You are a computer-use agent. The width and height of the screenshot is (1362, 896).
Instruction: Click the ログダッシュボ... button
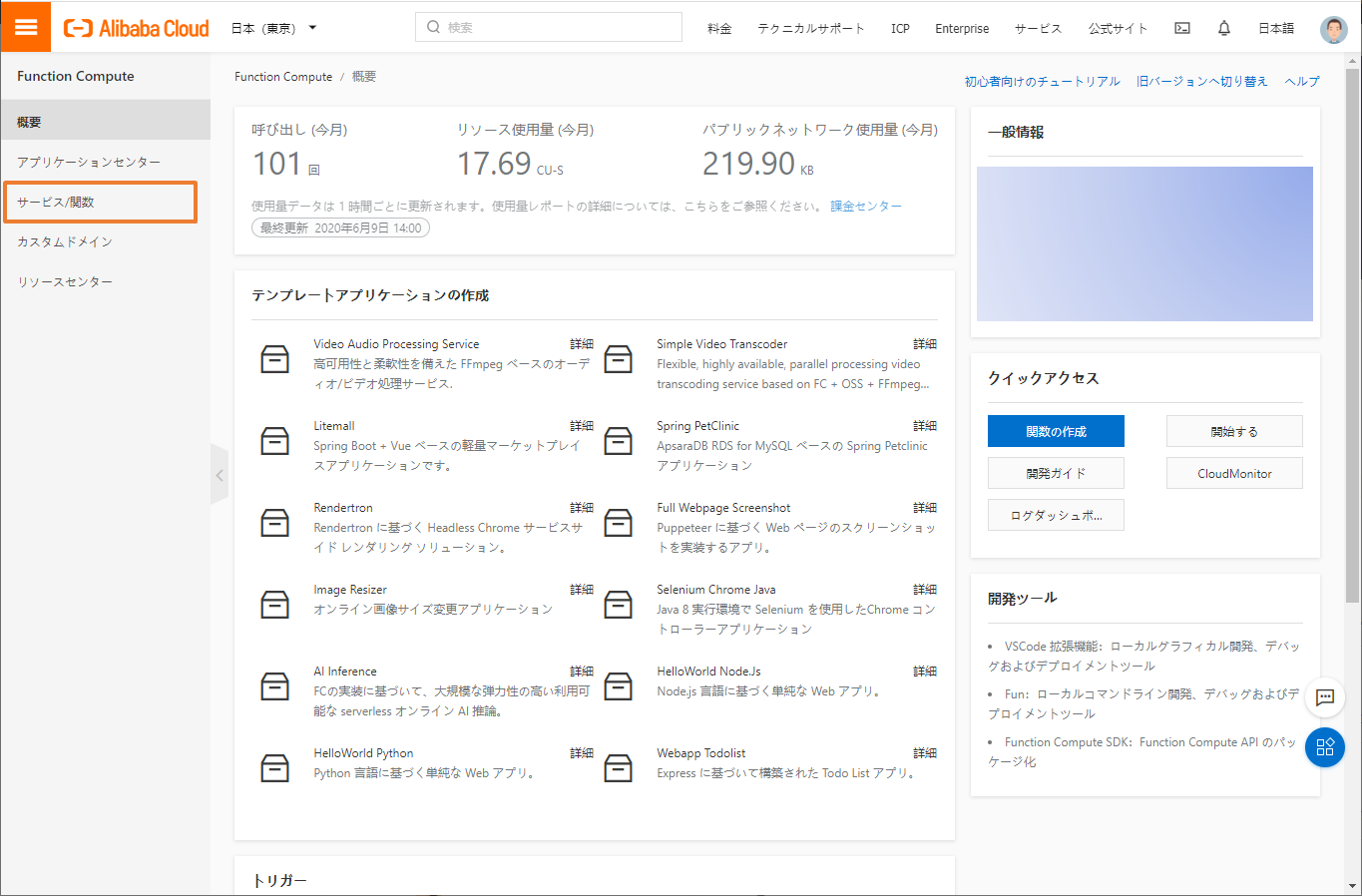[1056, 515]
